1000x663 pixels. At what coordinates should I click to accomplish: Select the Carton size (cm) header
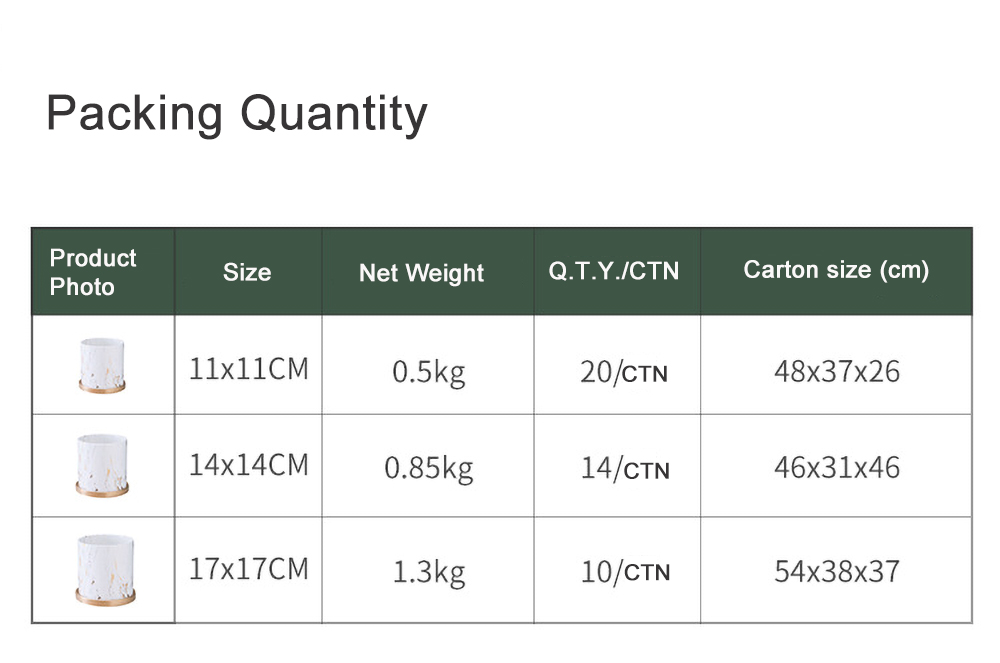pos(836,270)
